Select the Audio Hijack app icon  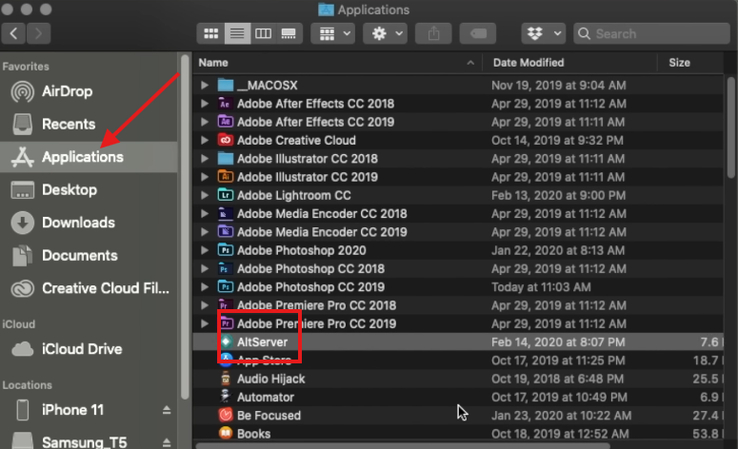click(x=226, y=378)
